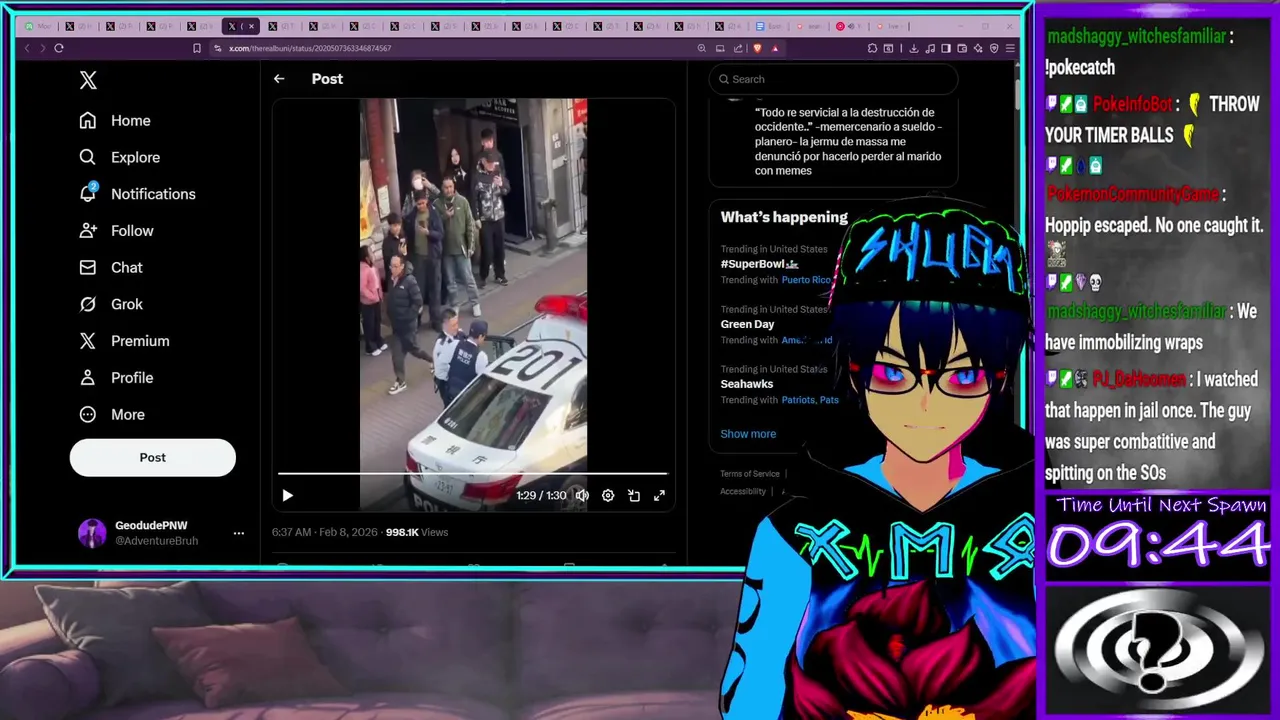Focus the Search box on X

(833, 79)
